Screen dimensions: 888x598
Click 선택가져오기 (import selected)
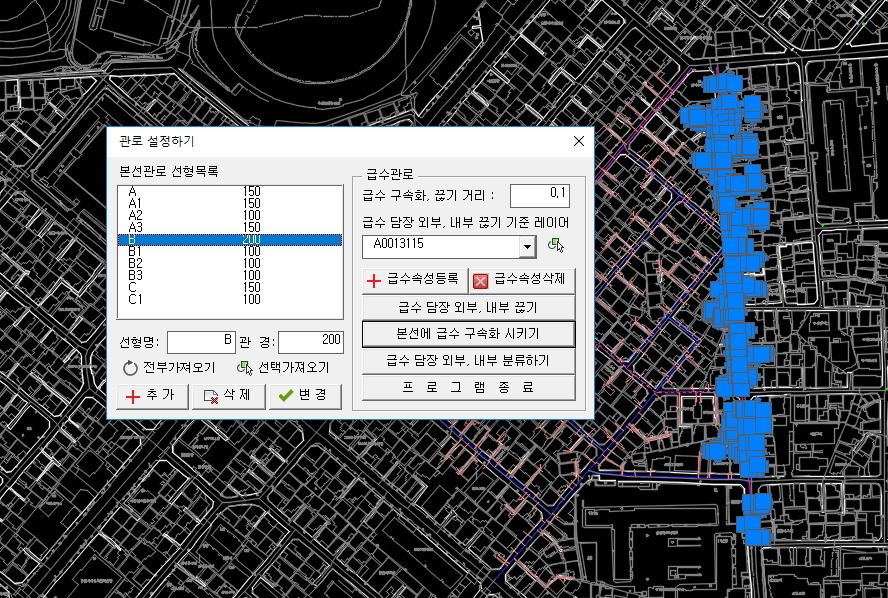pyautogui.click(x=283, y=368)
